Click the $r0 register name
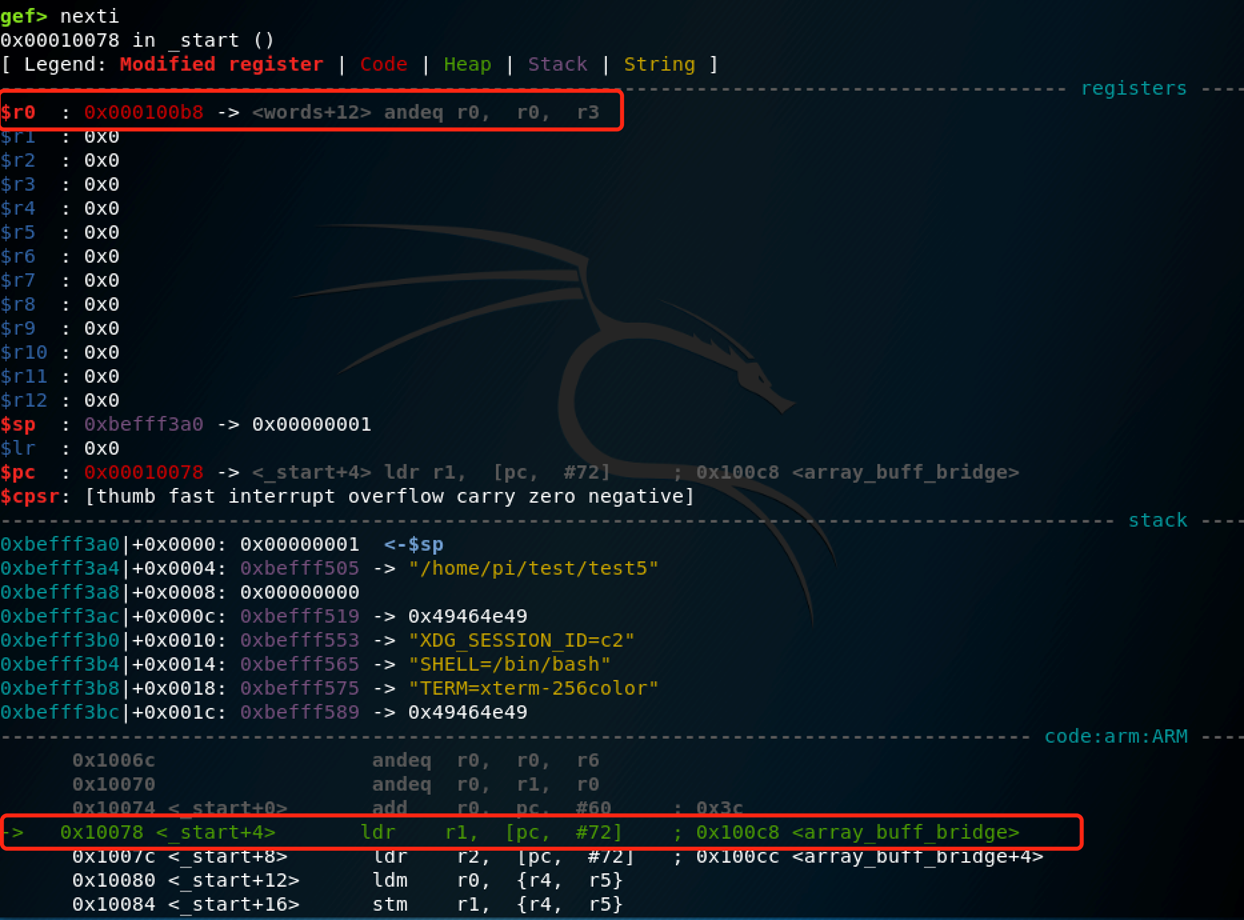 pyautogui.click(x=18, y=112)
